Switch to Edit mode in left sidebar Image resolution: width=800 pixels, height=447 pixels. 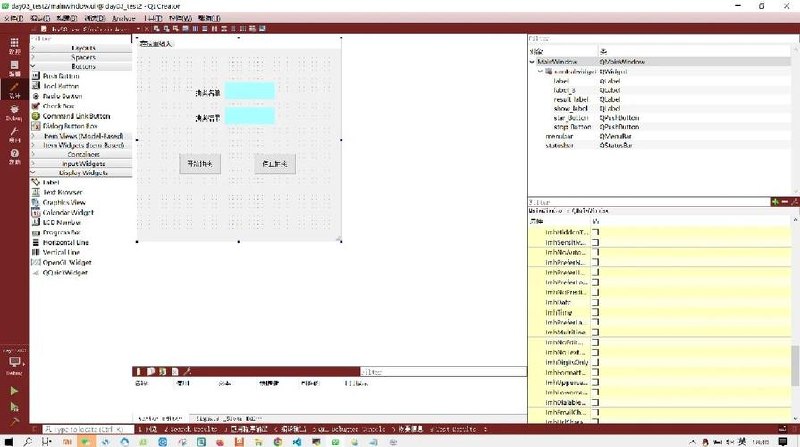click(x=14, y=67)
